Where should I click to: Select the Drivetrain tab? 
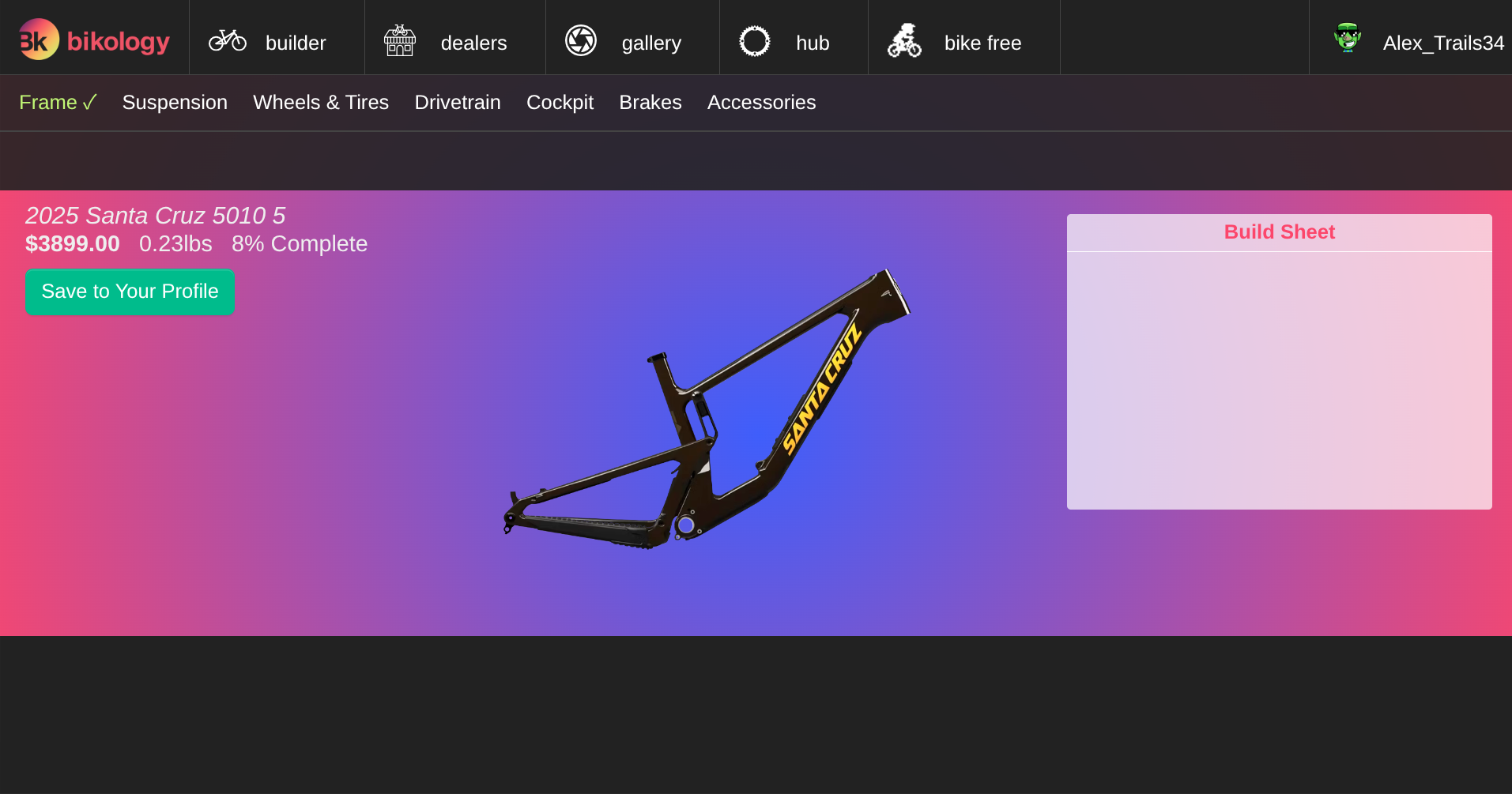click(458, 103)
